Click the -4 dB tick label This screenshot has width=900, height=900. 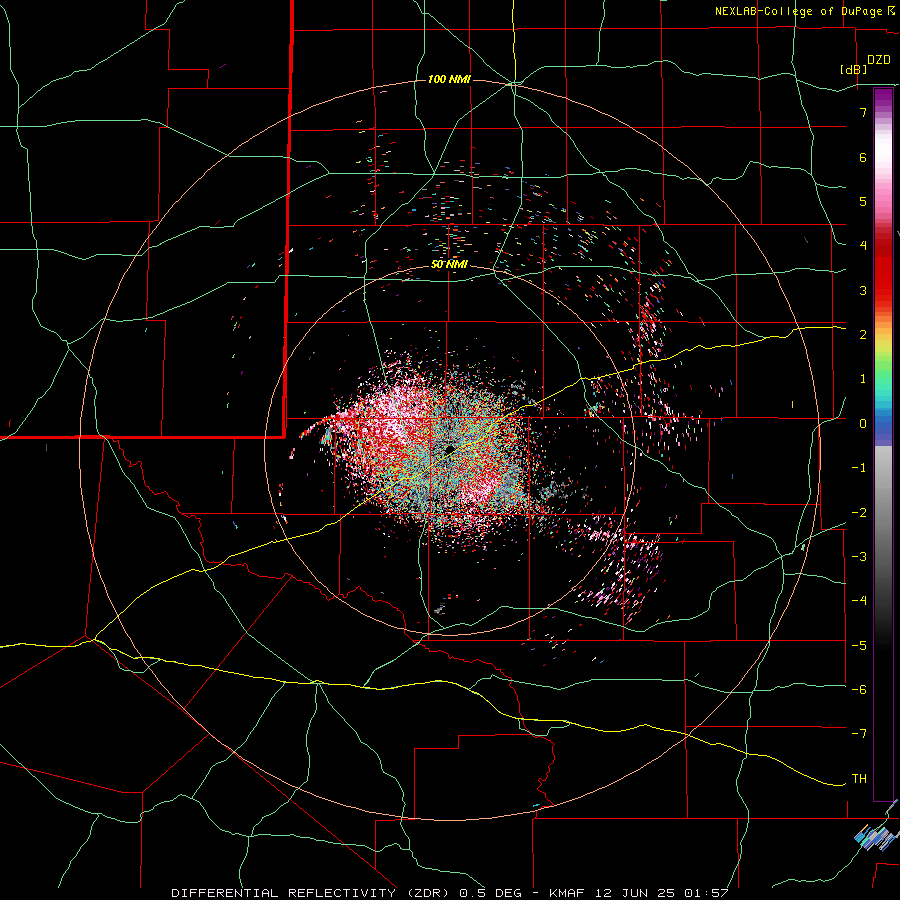pyautogui.click(x=859, y=601)
